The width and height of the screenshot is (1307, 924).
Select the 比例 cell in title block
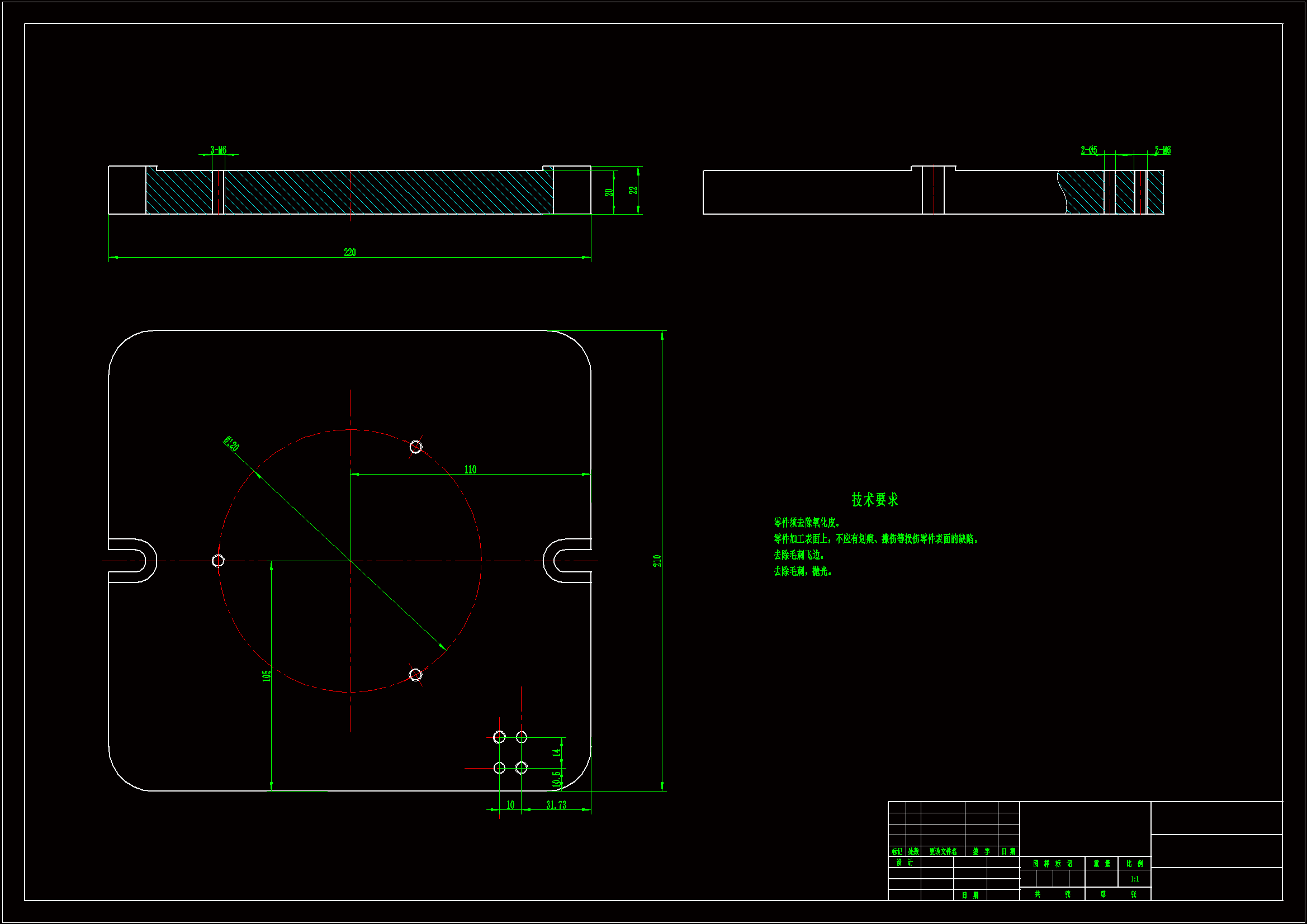pos(1134,864)
